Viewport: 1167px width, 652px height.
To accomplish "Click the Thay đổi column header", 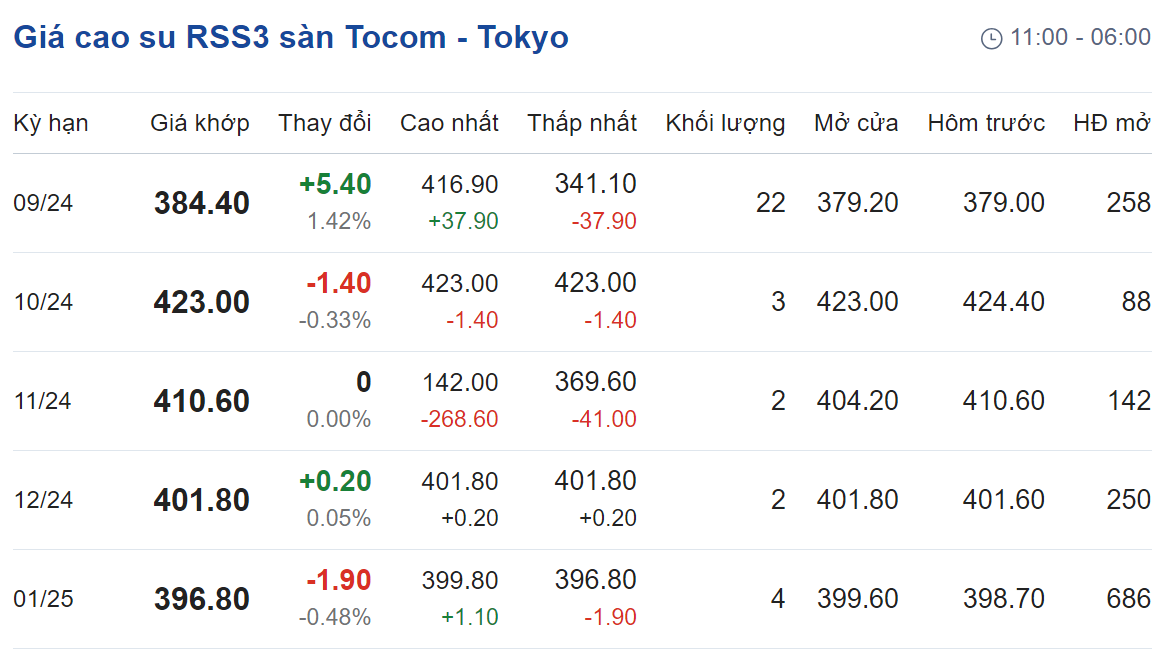I will pyautogui.click(x=324, y=123).
